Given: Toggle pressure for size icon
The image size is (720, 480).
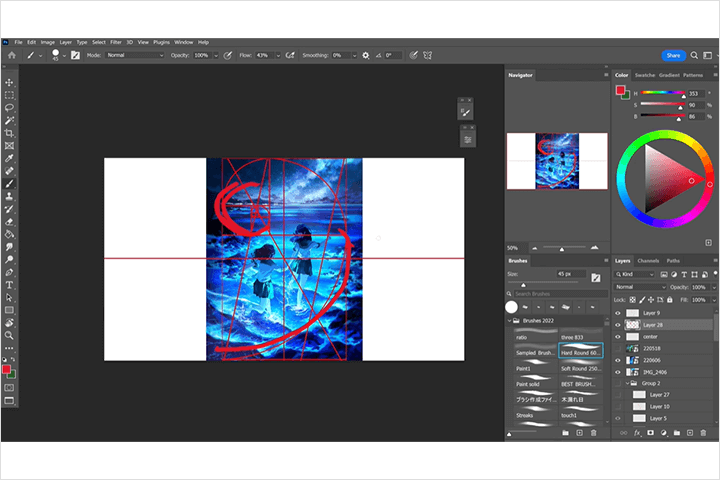Looking at the screenshot, I should click(413, 55).
